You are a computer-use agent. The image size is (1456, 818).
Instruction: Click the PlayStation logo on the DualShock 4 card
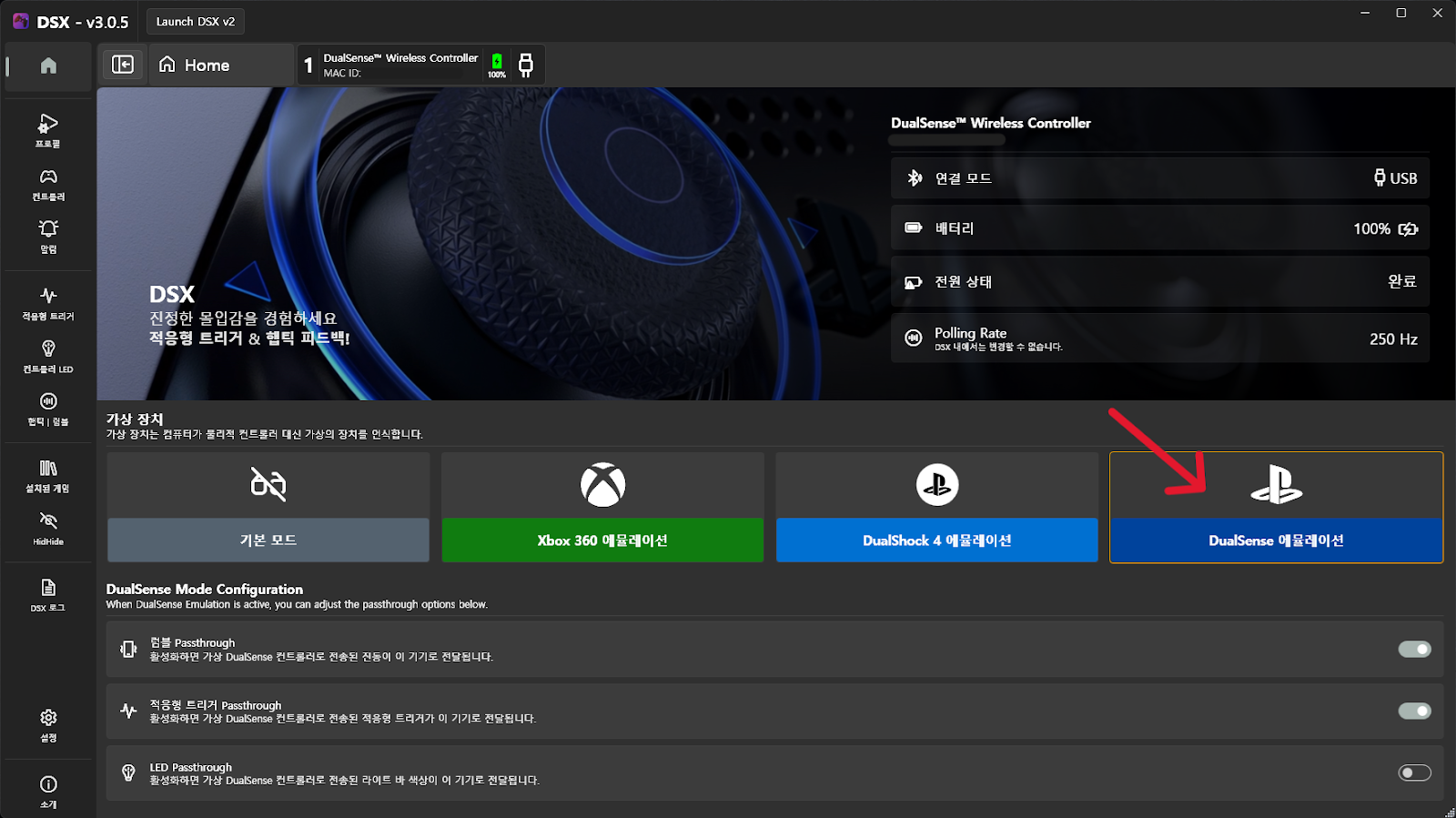coord(937,485)
